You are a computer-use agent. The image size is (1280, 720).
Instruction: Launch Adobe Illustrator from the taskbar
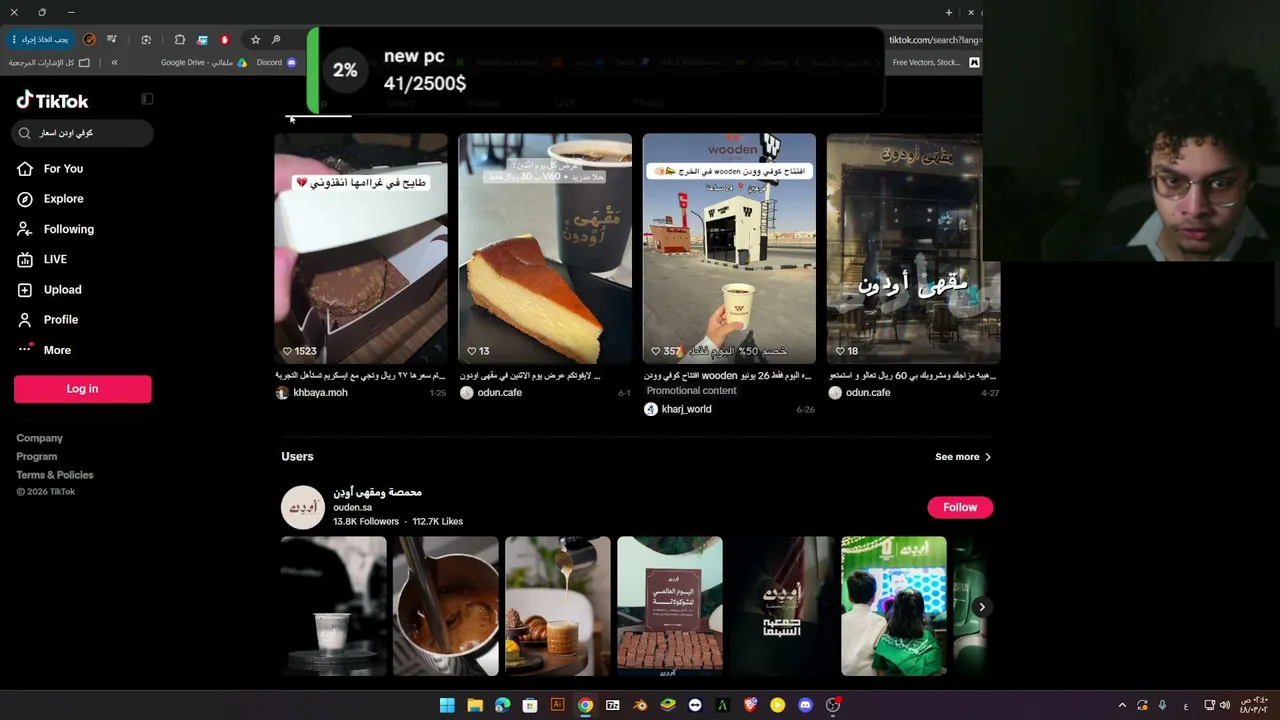[x=558, y=705]
